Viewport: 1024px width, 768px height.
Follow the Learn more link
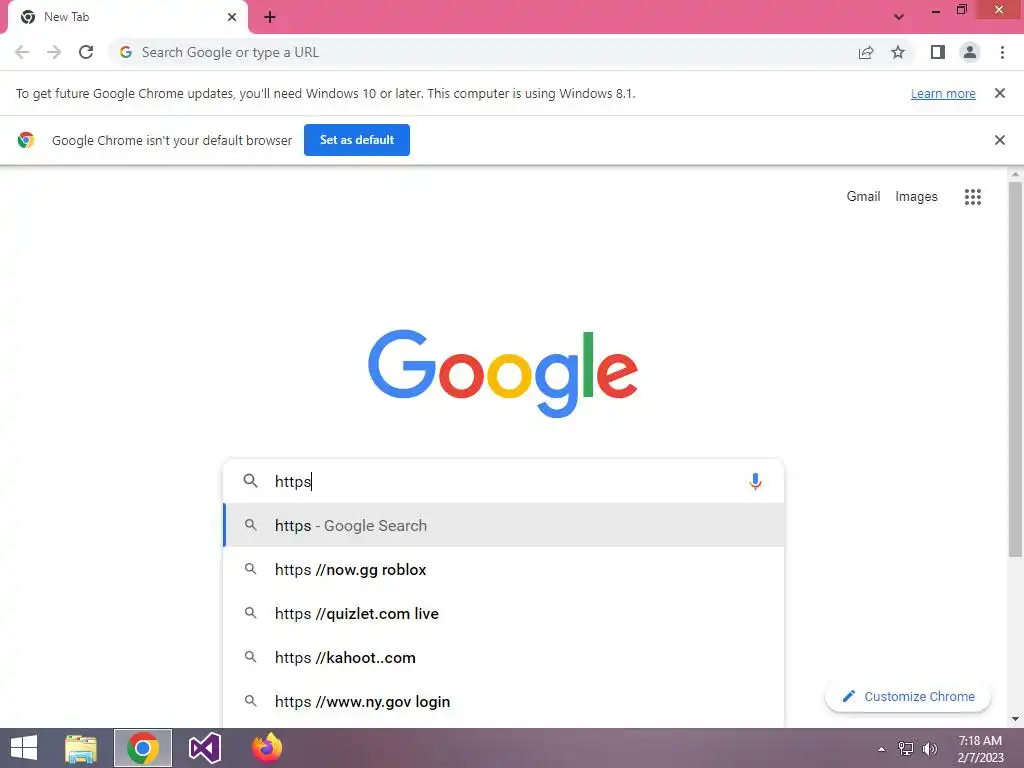(943, 93)
